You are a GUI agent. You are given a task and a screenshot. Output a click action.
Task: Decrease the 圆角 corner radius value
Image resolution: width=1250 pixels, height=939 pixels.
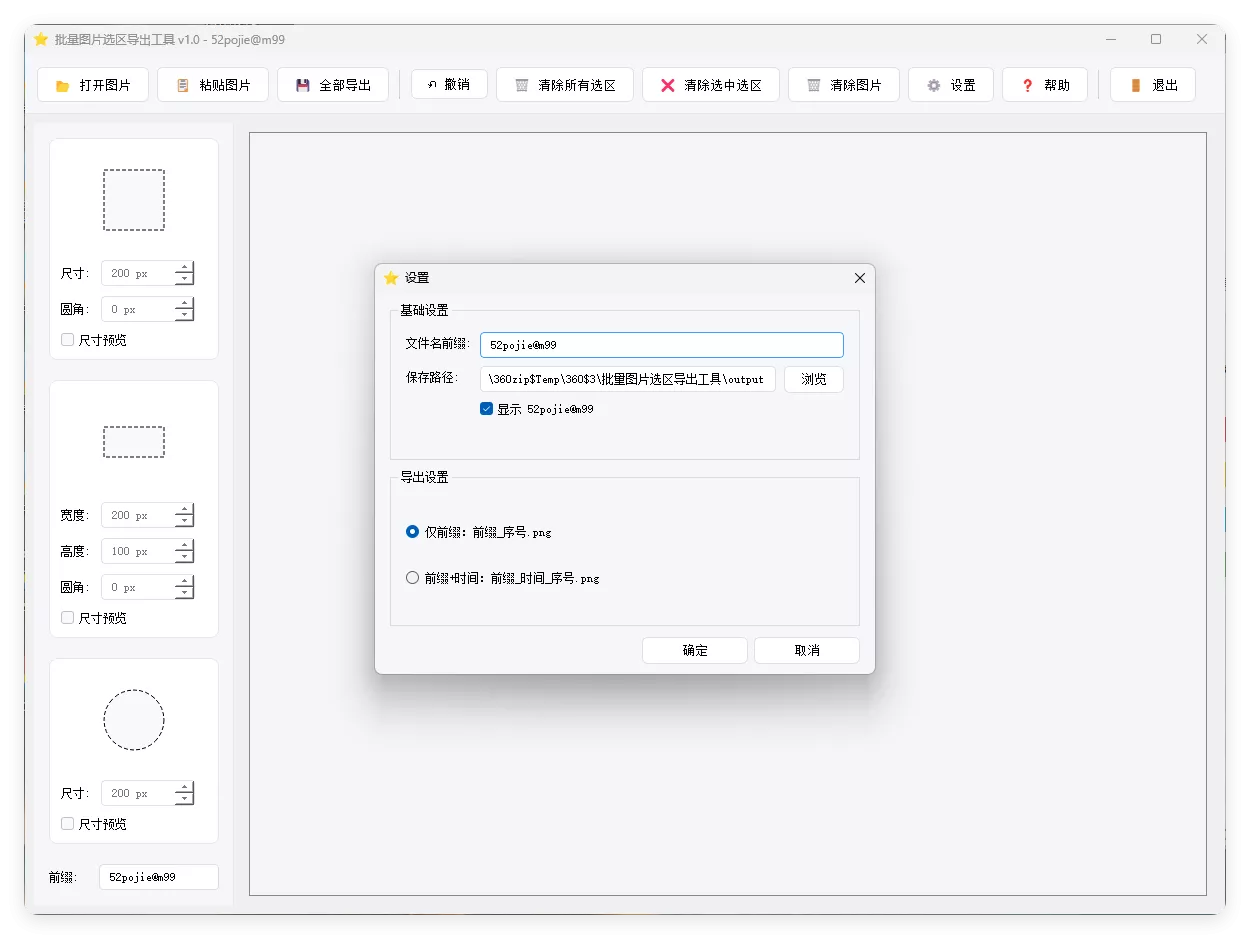coord(184,314)
